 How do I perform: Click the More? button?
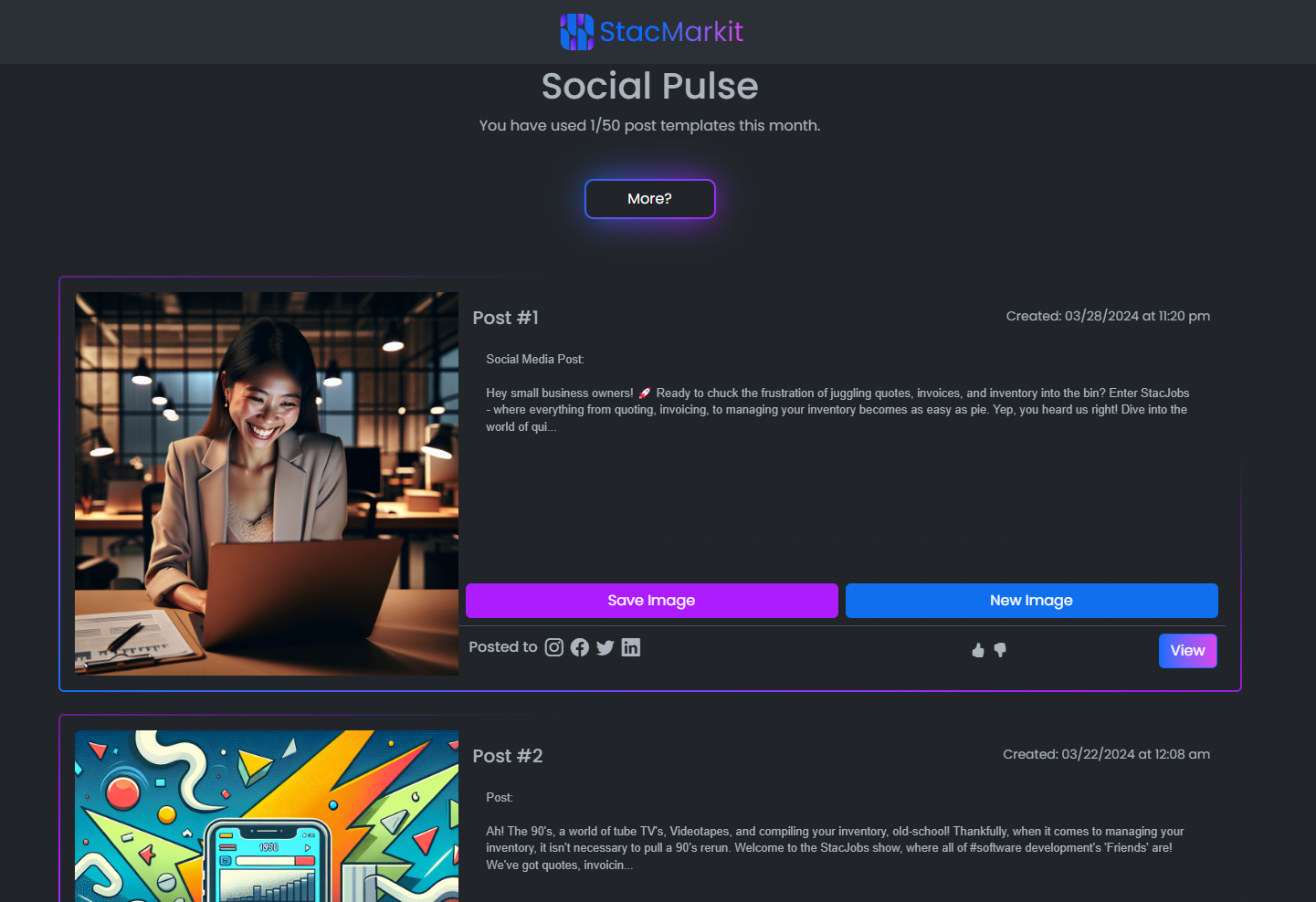coord(650,199)
